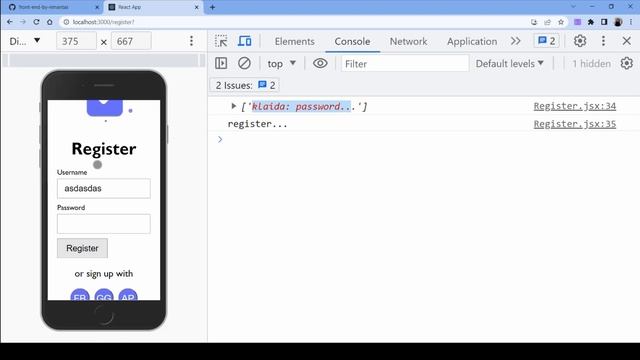Open device toolbar more options
Viewport: 640px width, 360px height.
[191, 41]
